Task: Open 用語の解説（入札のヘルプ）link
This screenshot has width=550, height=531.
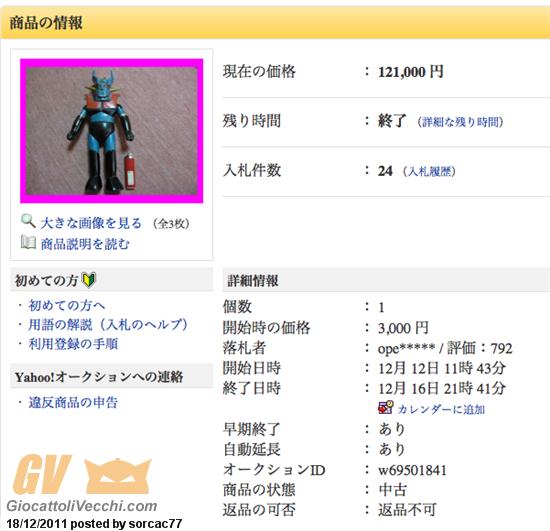Action: pyautogui.click(x=108, y=324)
